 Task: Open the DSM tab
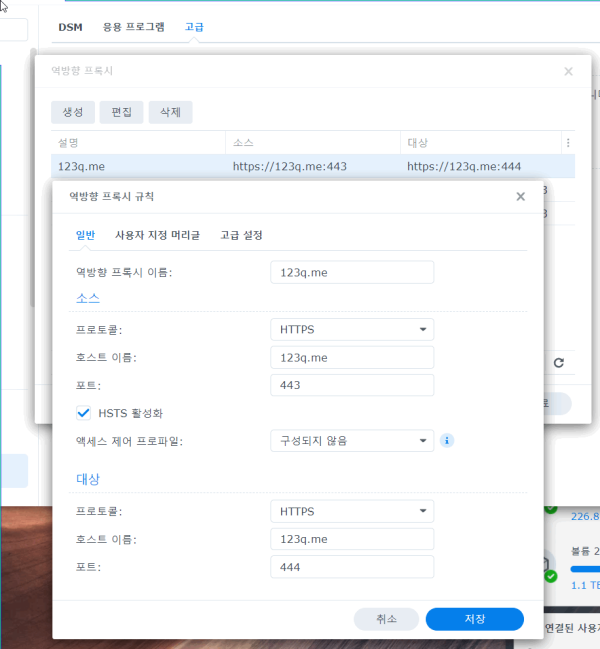click(70, 27)
